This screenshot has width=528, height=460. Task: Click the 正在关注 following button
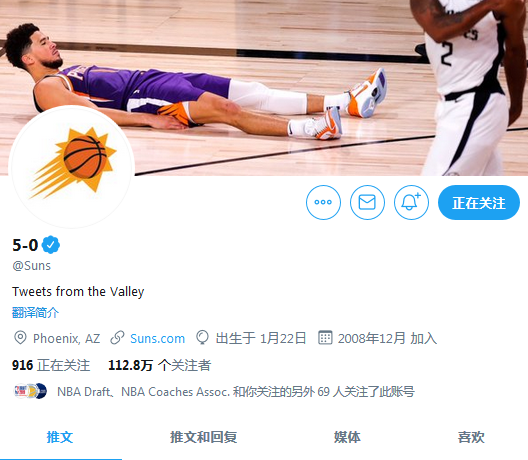pos(478,202)
